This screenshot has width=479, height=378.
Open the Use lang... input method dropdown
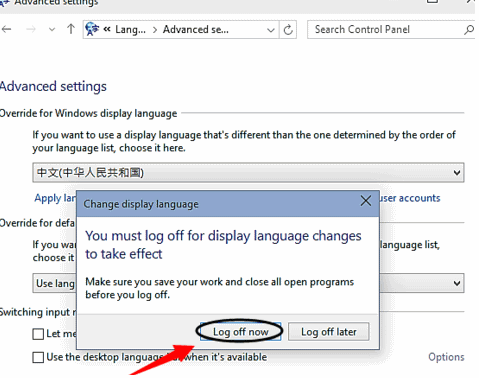tap(248, 283)
